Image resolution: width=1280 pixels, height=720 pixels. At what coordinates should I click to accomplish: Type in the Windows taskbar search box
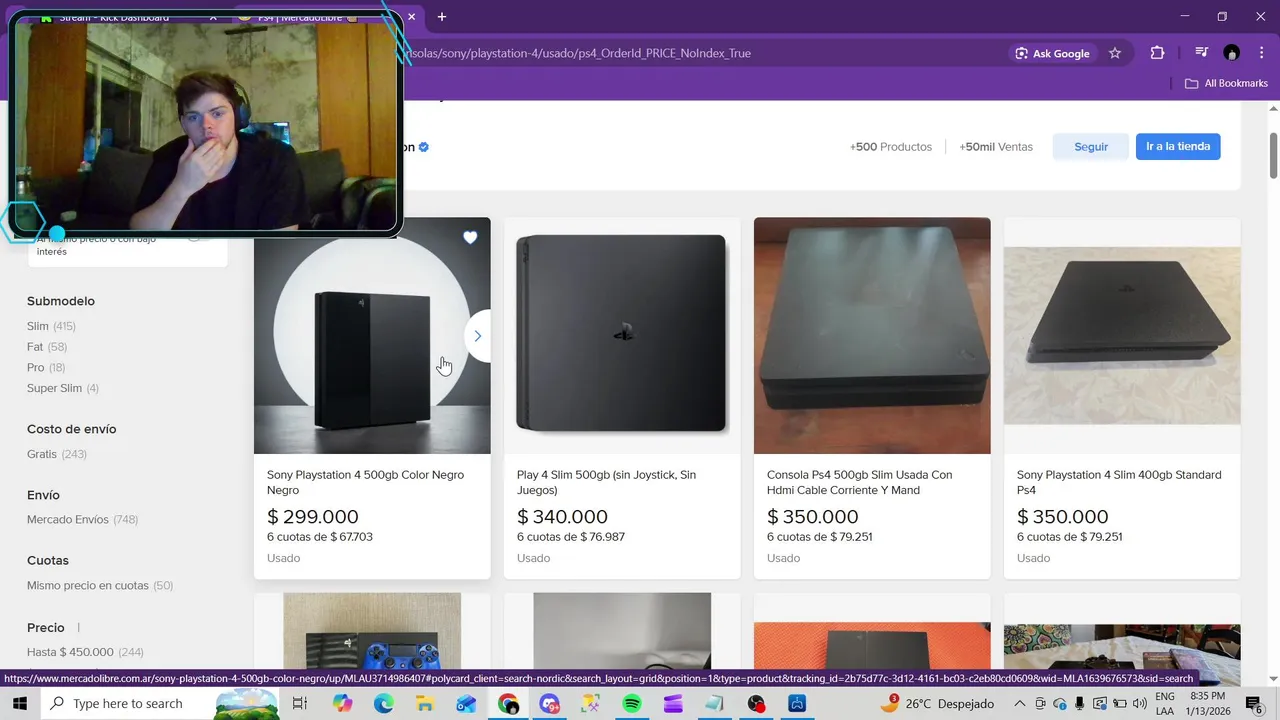coord(126,704)
